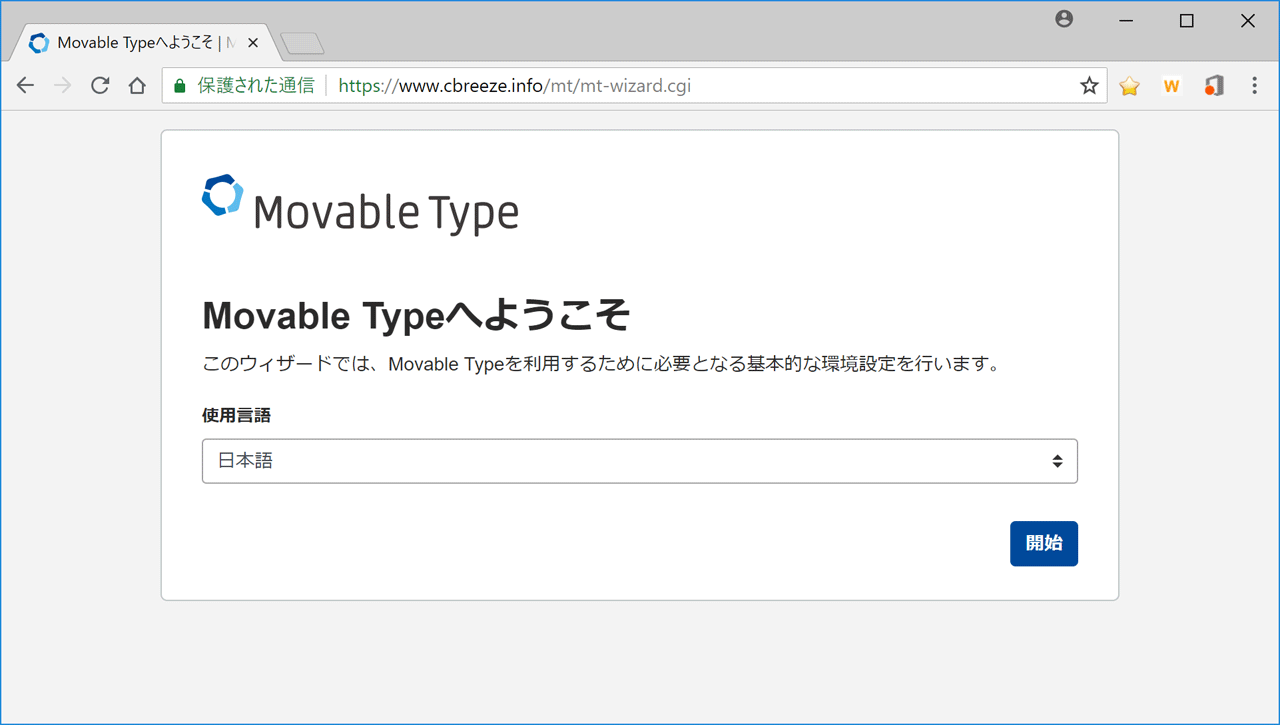This screenshot has height=725, width=1280.
Task: Open the orange W extension
Action: (1172, 86)
